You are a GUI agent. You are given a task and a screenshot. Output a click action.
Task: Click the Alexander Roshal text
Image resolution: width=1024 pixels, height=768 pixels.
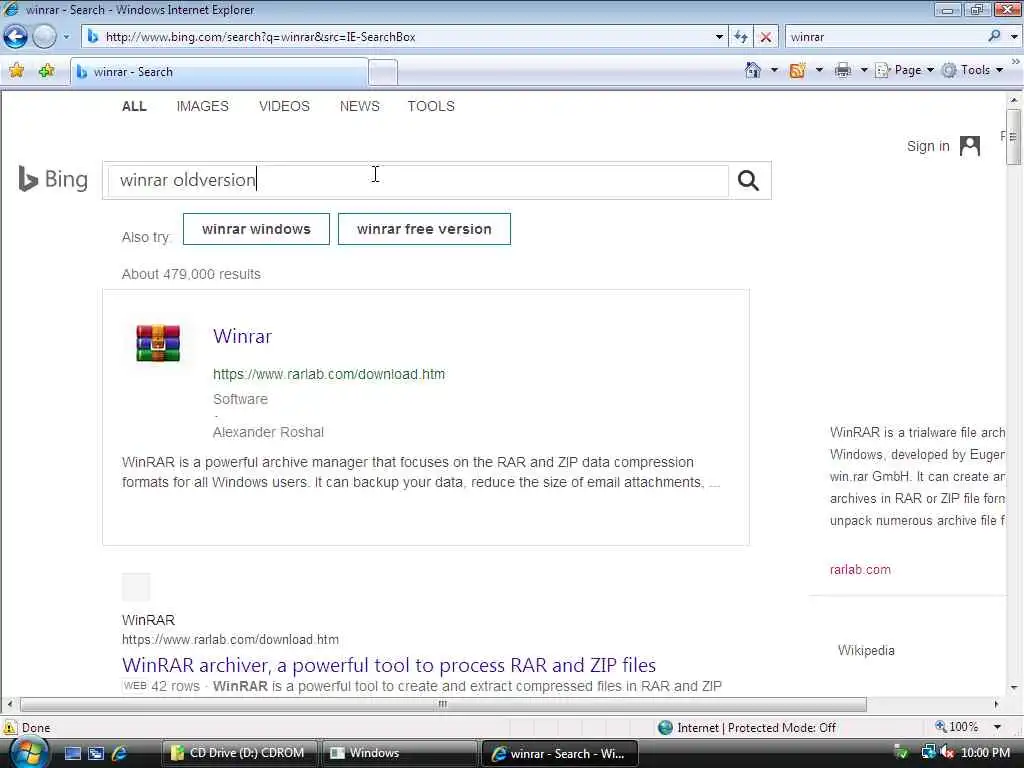[268, 432]
